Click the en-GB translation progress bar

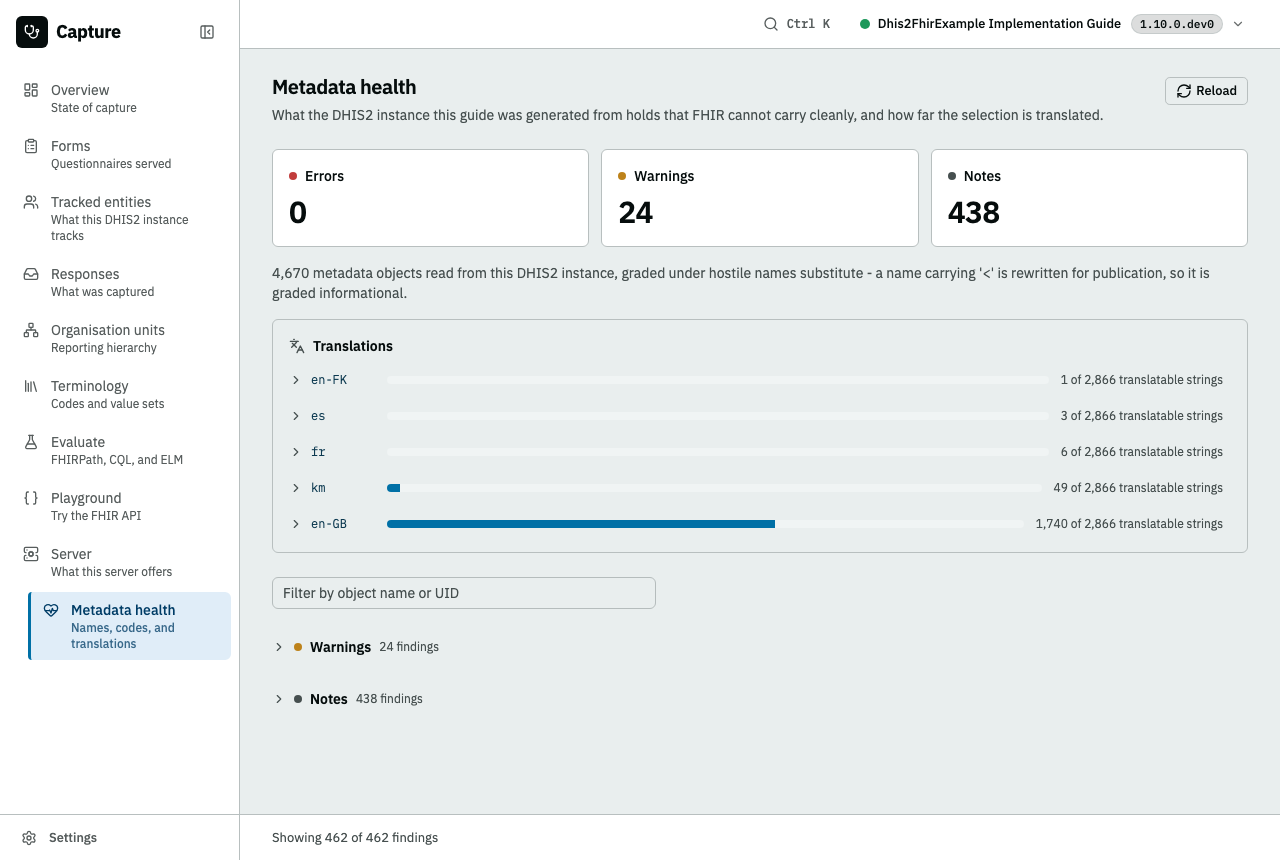[705, 524]
